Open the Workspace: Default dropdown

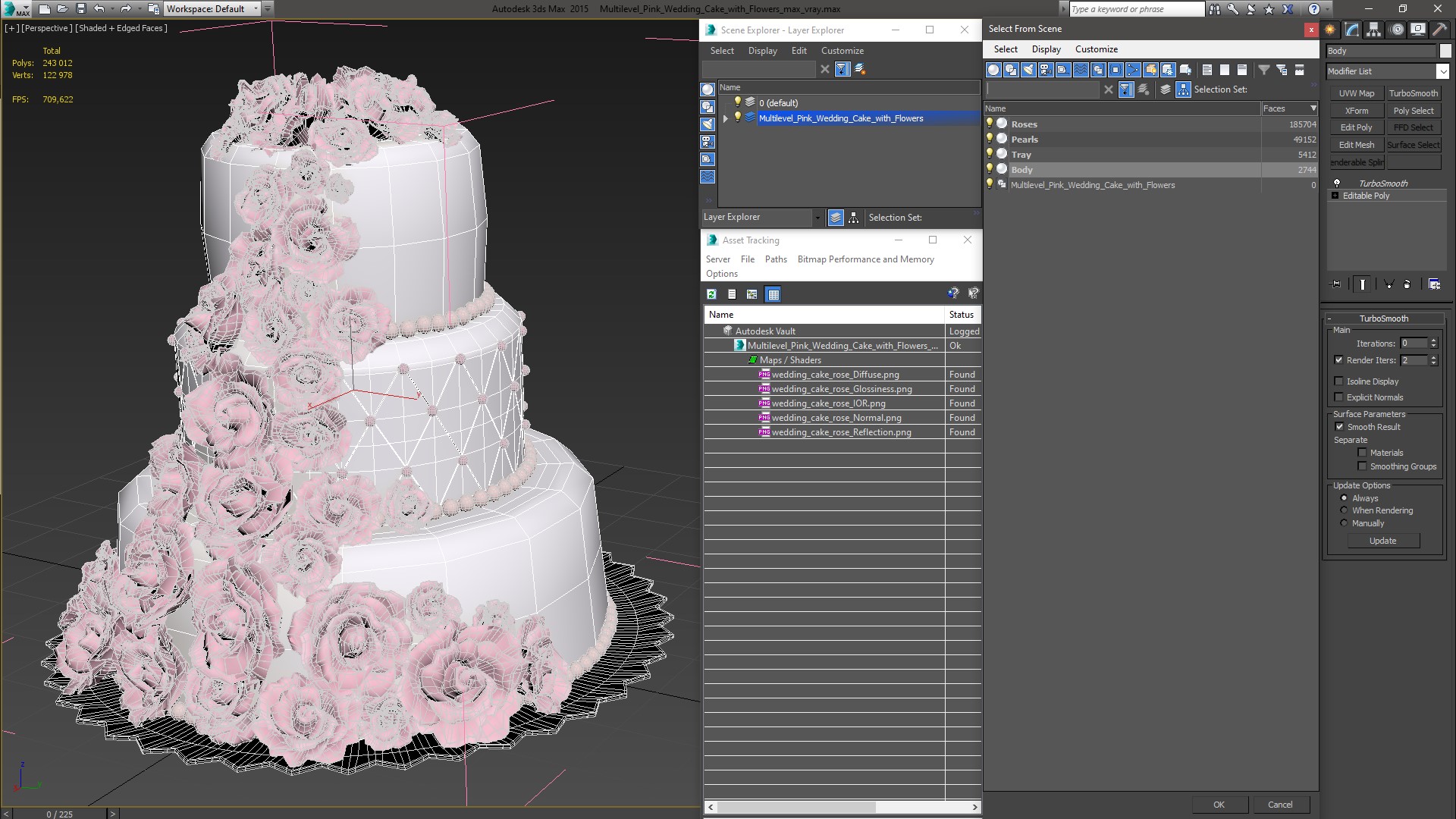tap(256, 9)
